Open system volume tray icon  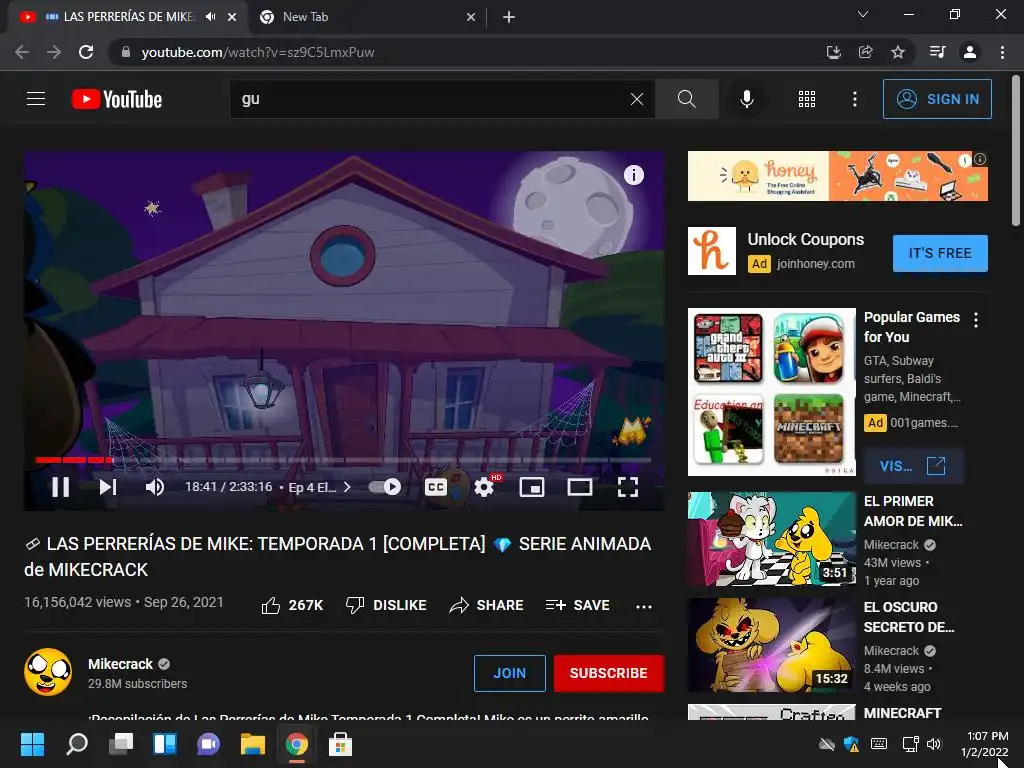pyautogui.click(x=934, y=744)
